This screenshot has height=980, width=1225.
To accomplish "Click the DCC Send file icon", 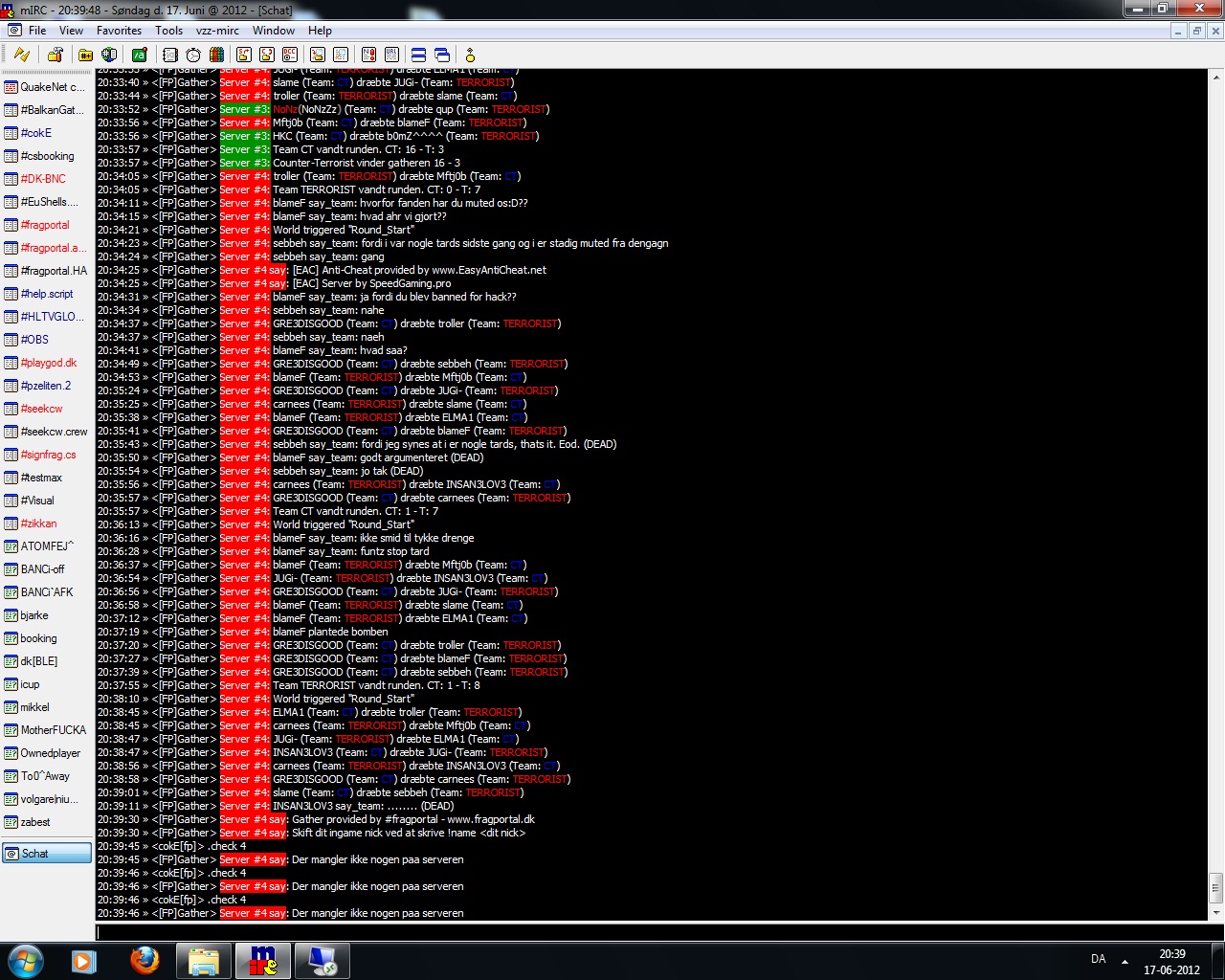I will click(x=243, y=55).
